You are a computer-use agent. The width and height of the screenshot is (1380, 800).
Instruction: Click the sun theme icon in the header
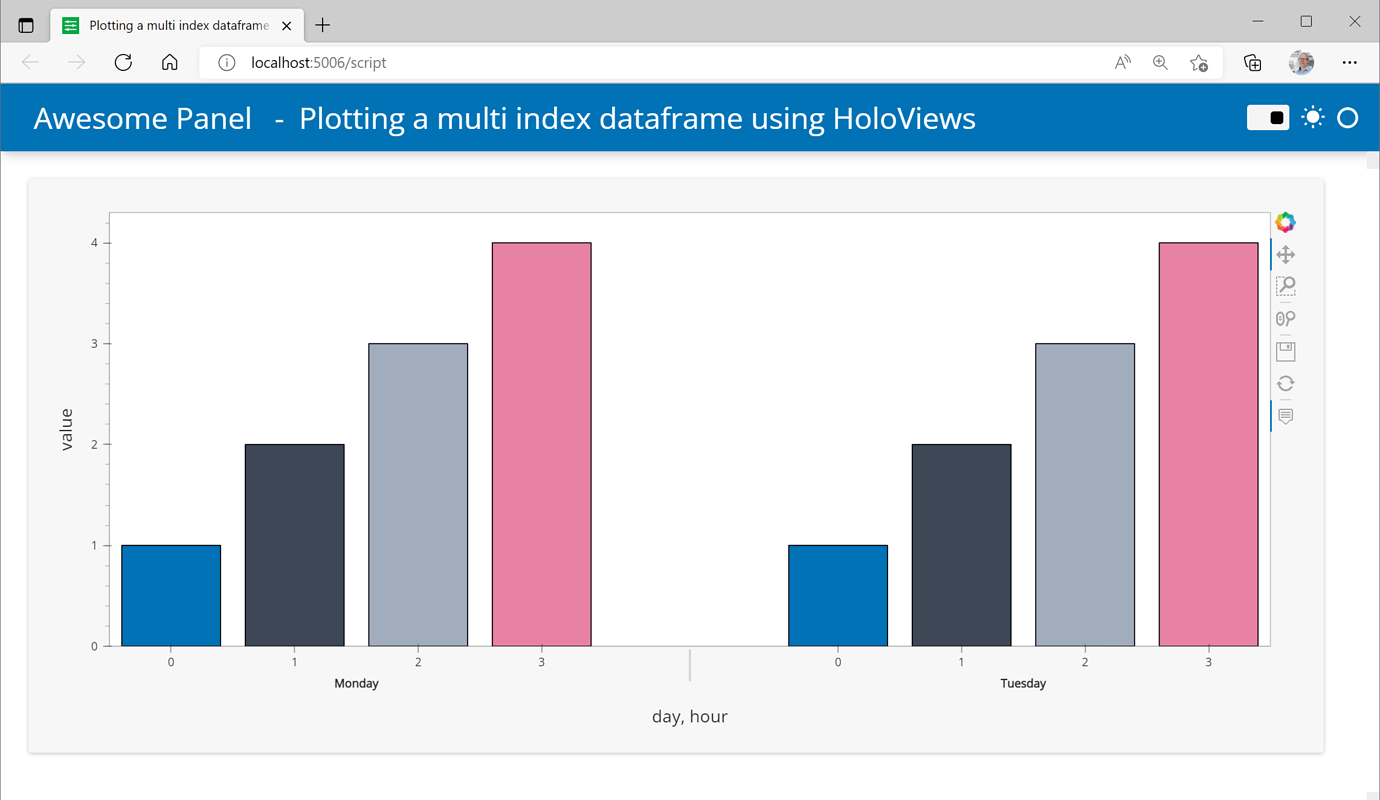[1312, 117]
